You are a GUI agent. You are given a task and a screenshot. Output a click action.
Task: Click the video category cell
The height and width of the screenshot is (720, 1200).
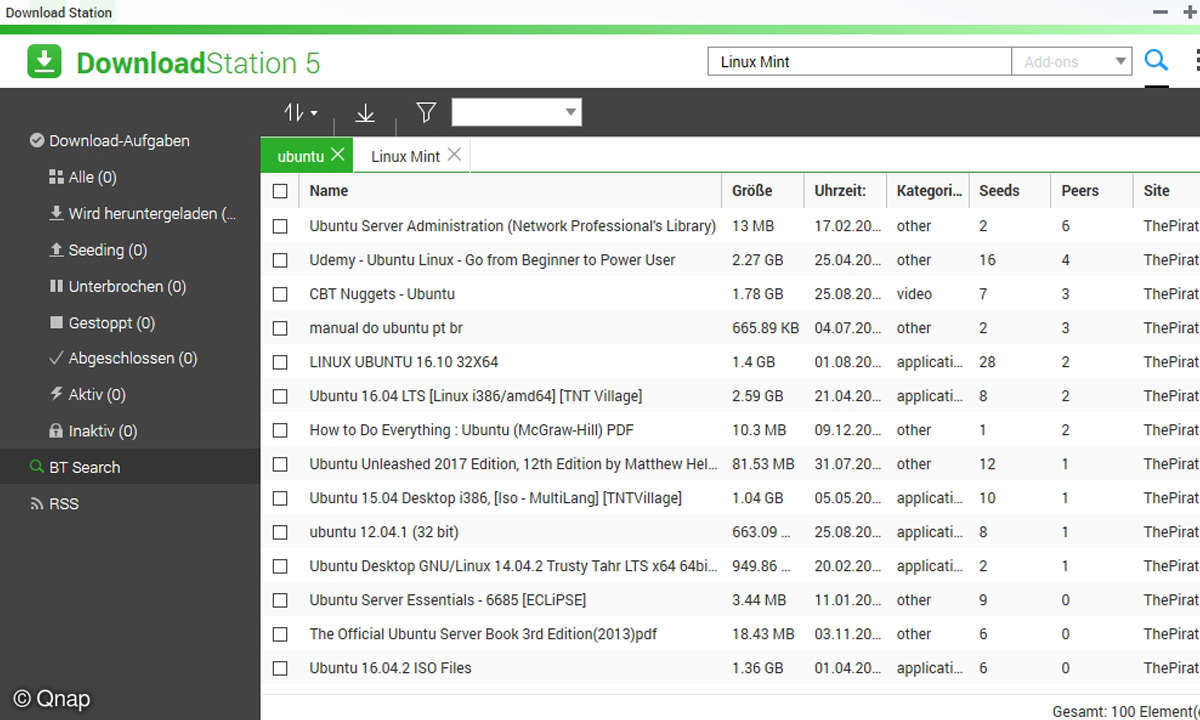click(x=914, y=294)
